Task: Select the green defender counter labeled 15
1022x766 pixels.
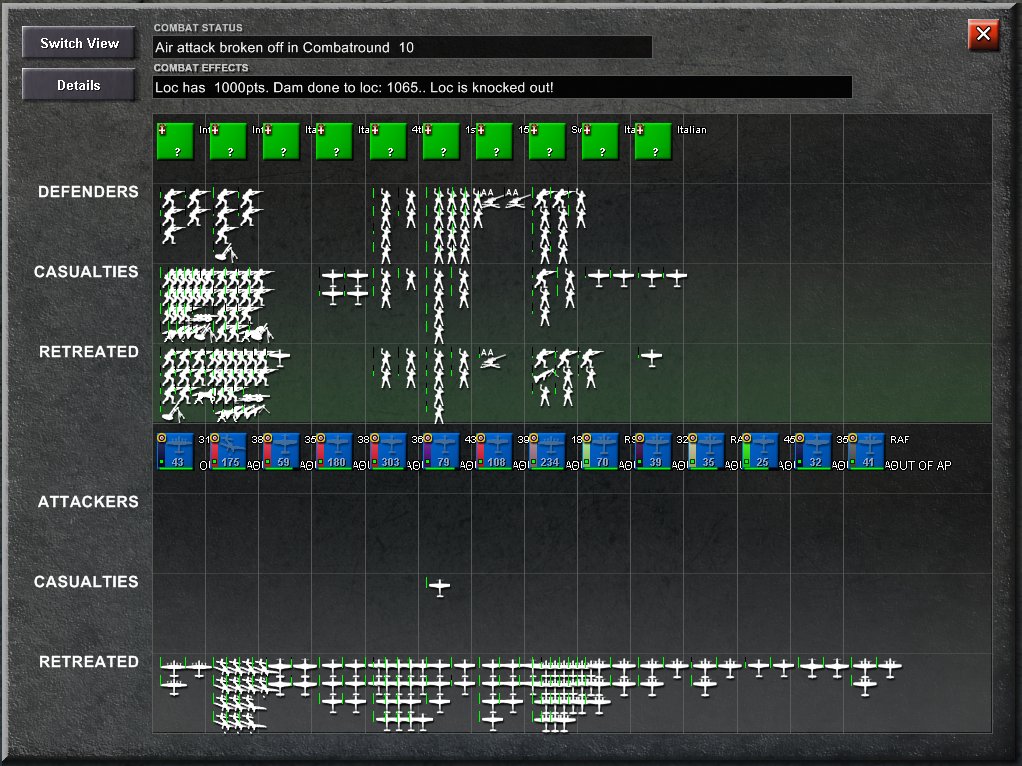Action: (x=495, y=141)
